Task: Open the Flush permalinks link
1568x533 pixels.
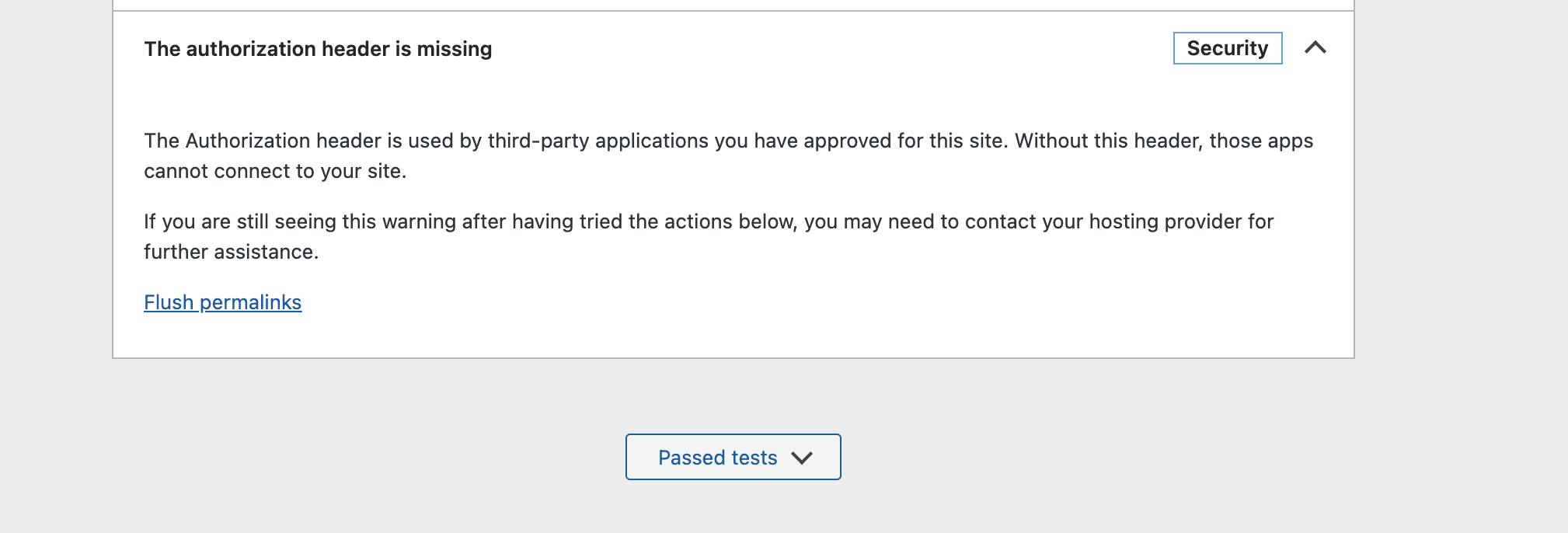Action: click(222, 302)
